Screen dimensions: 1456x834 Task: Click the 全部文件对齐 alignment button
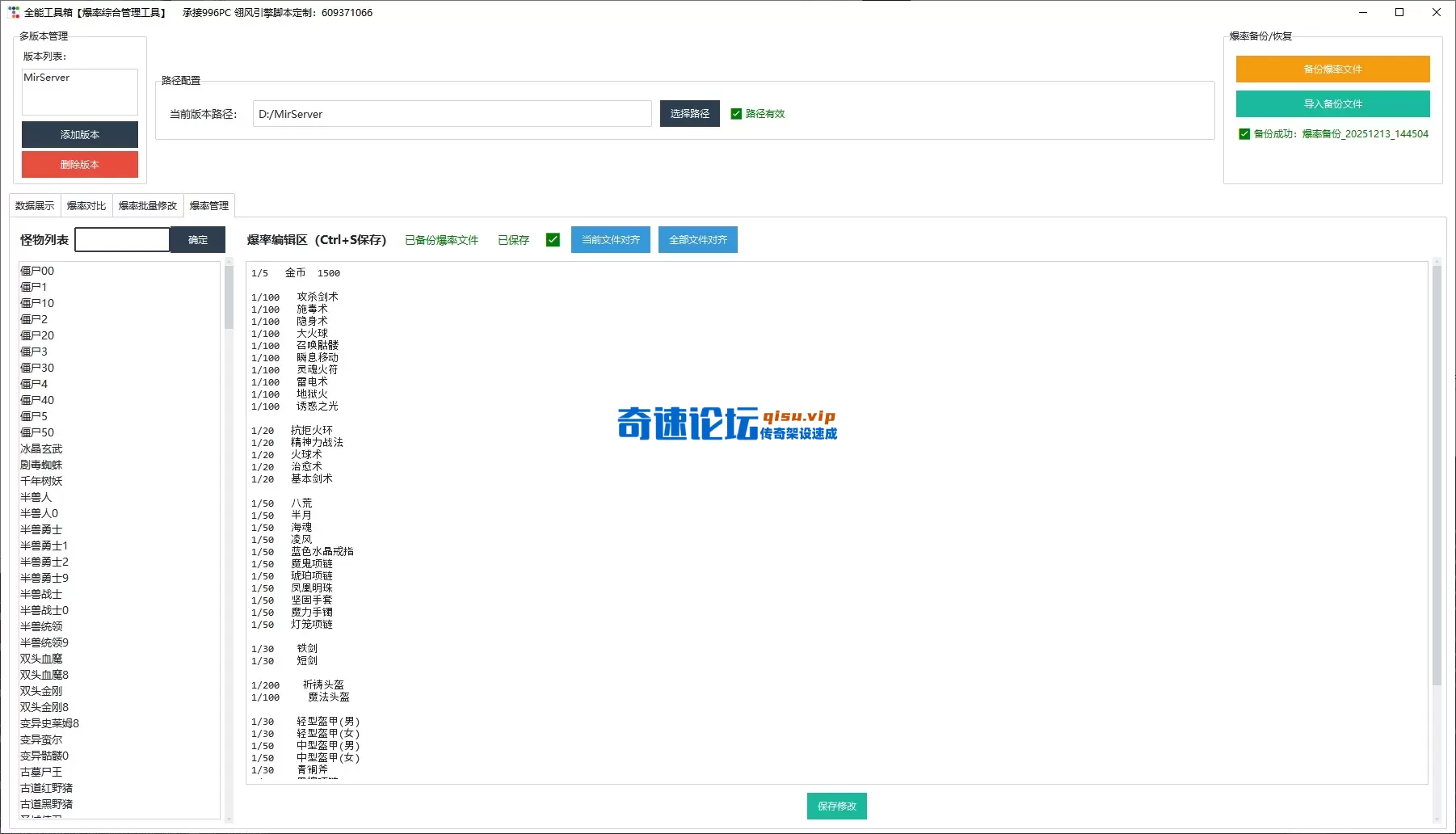click(x=697, y=239)
